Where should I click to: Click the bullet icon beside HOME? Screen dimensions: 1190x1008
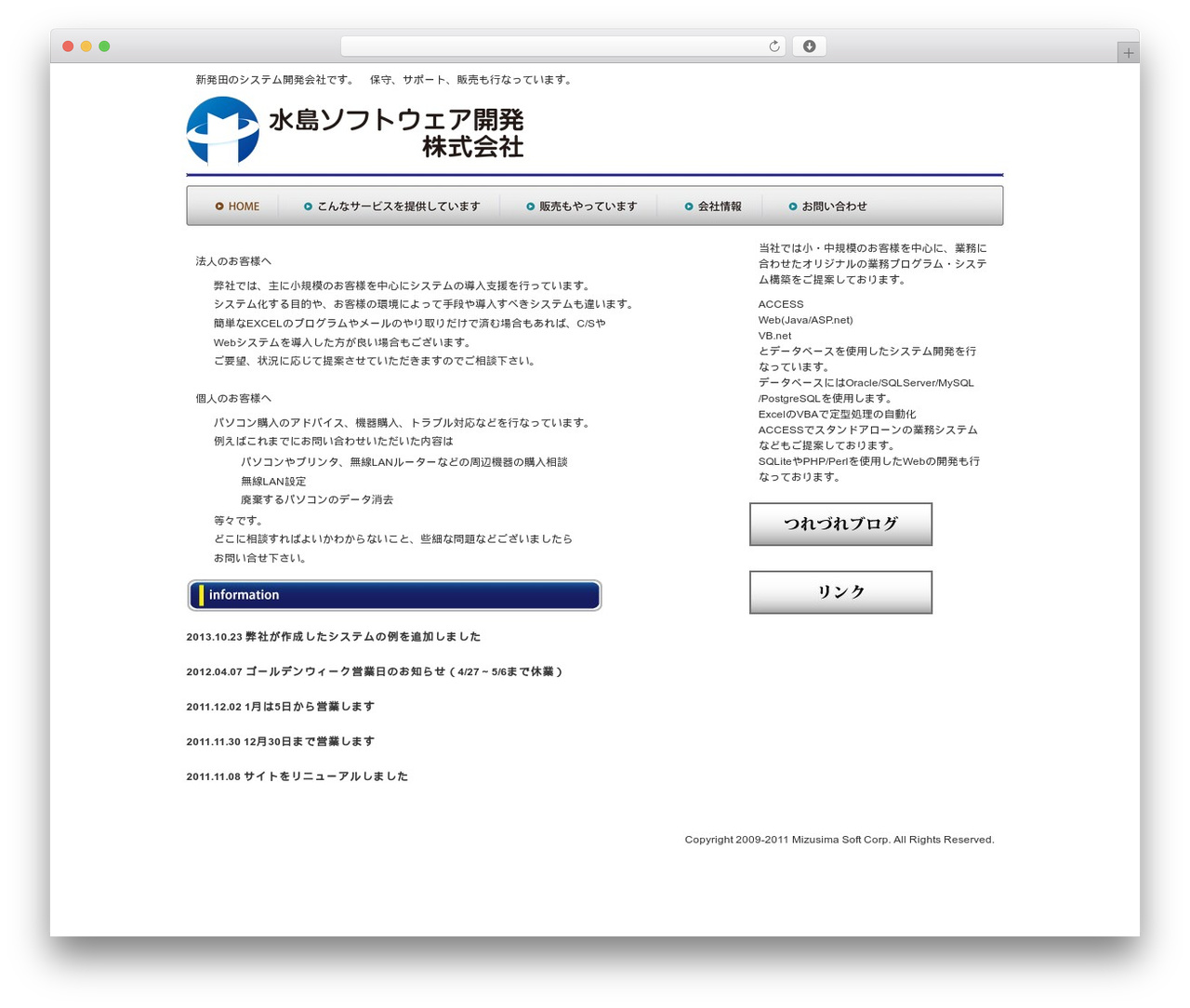[x=219, y=206]
